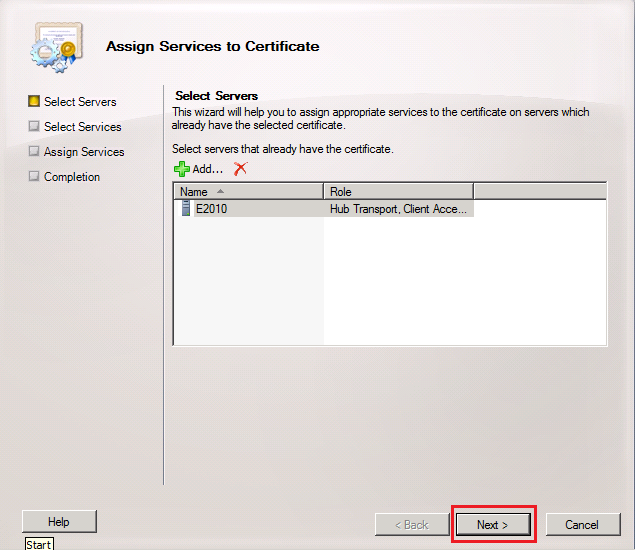Click the disabled Back button

(x=410, y=524)
